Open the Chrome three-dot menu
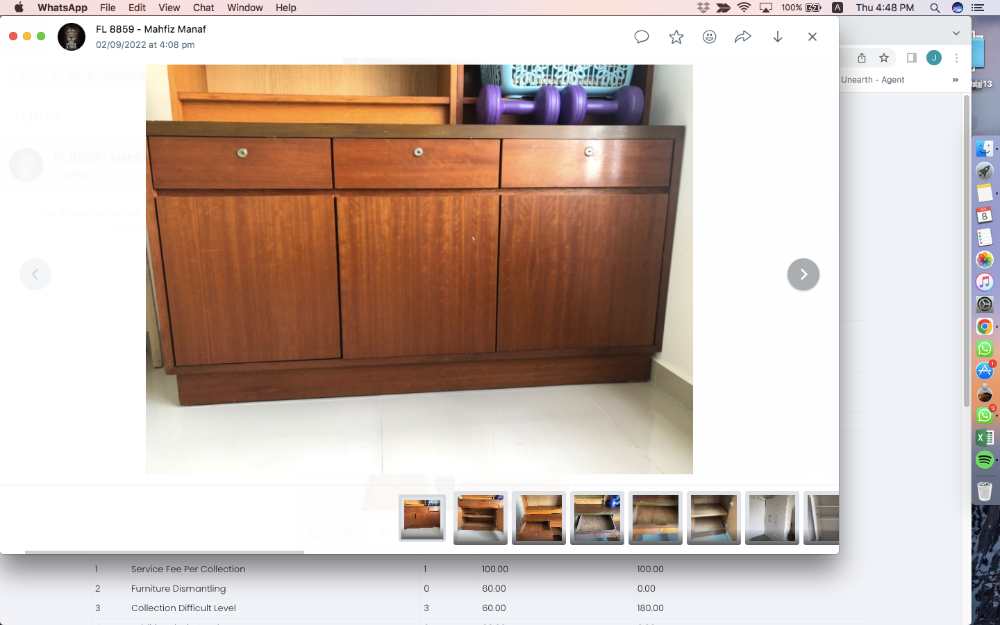1000x625 pixels. point(957,58)
